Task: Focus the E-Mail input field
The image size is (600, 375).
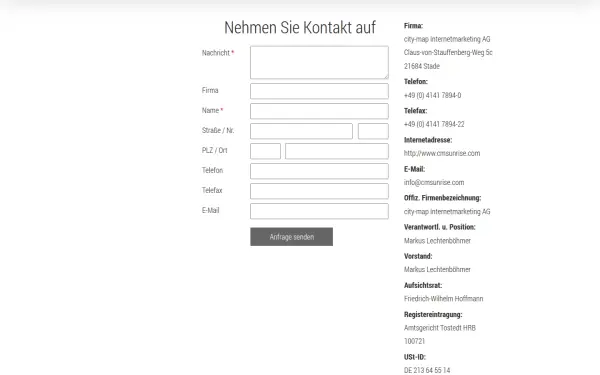Action: [x=319, y=211]
